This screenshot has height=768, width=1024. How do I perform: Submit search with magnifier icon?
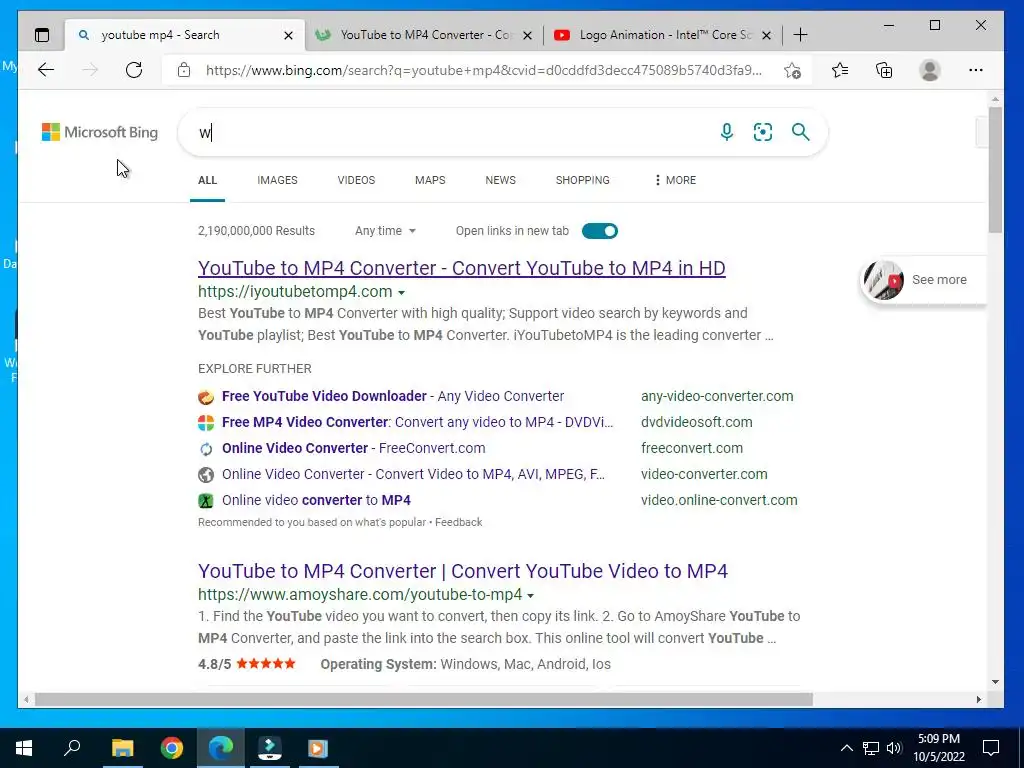click(x=801, y=132)
